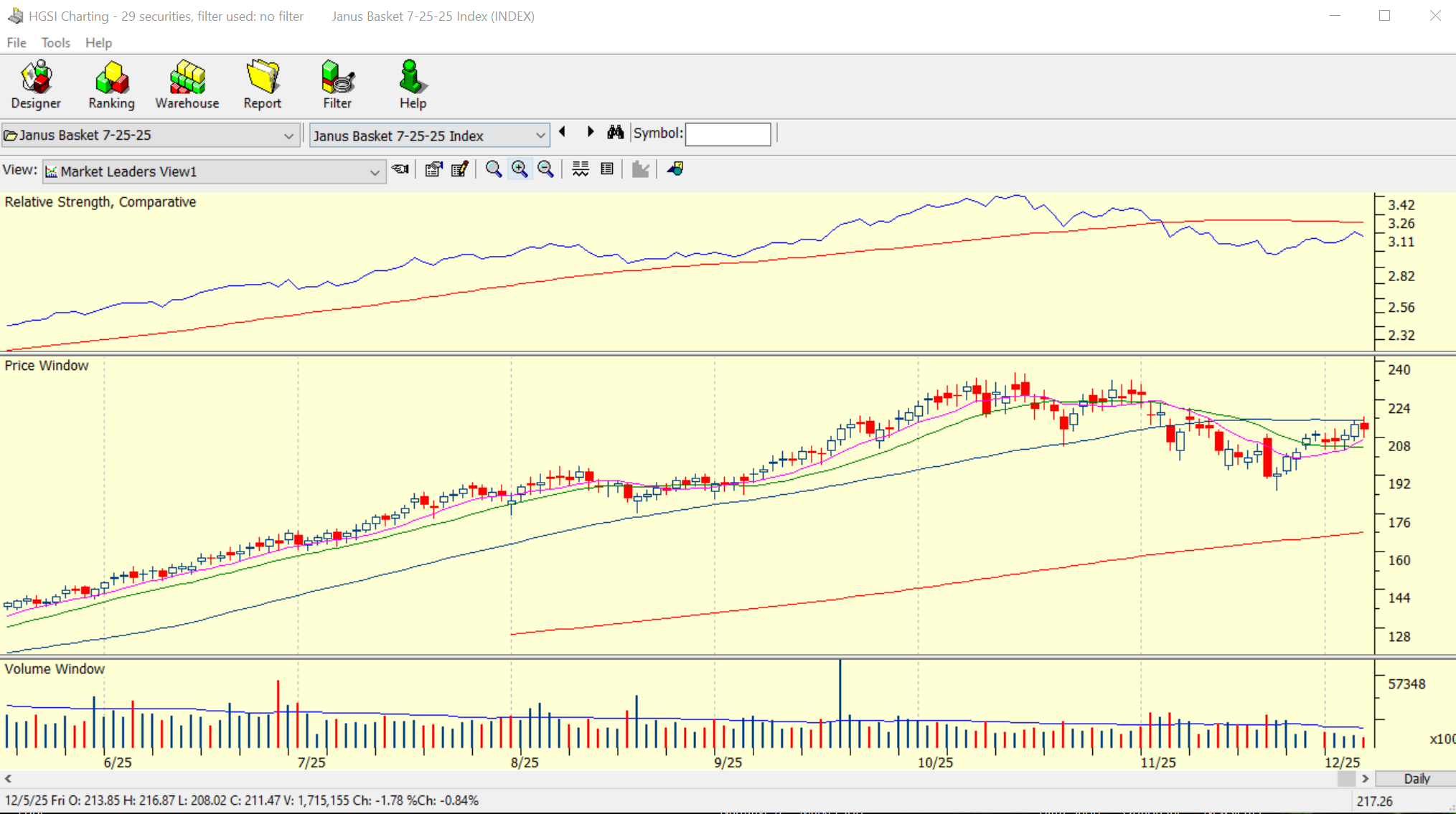Open the File menu
The height and width of the screenshot is (814, 1456).
pos(16,43)
